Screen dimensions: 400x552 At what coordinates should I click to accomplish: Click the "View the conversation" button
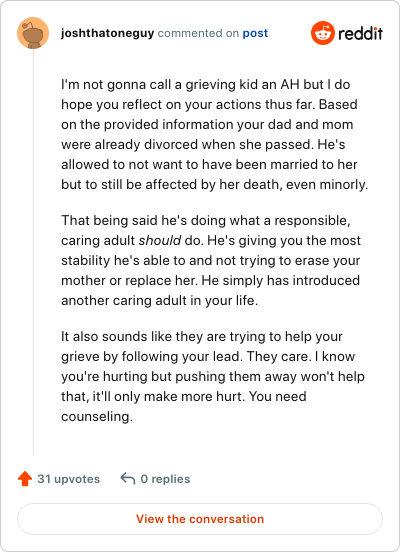point(200,519)
